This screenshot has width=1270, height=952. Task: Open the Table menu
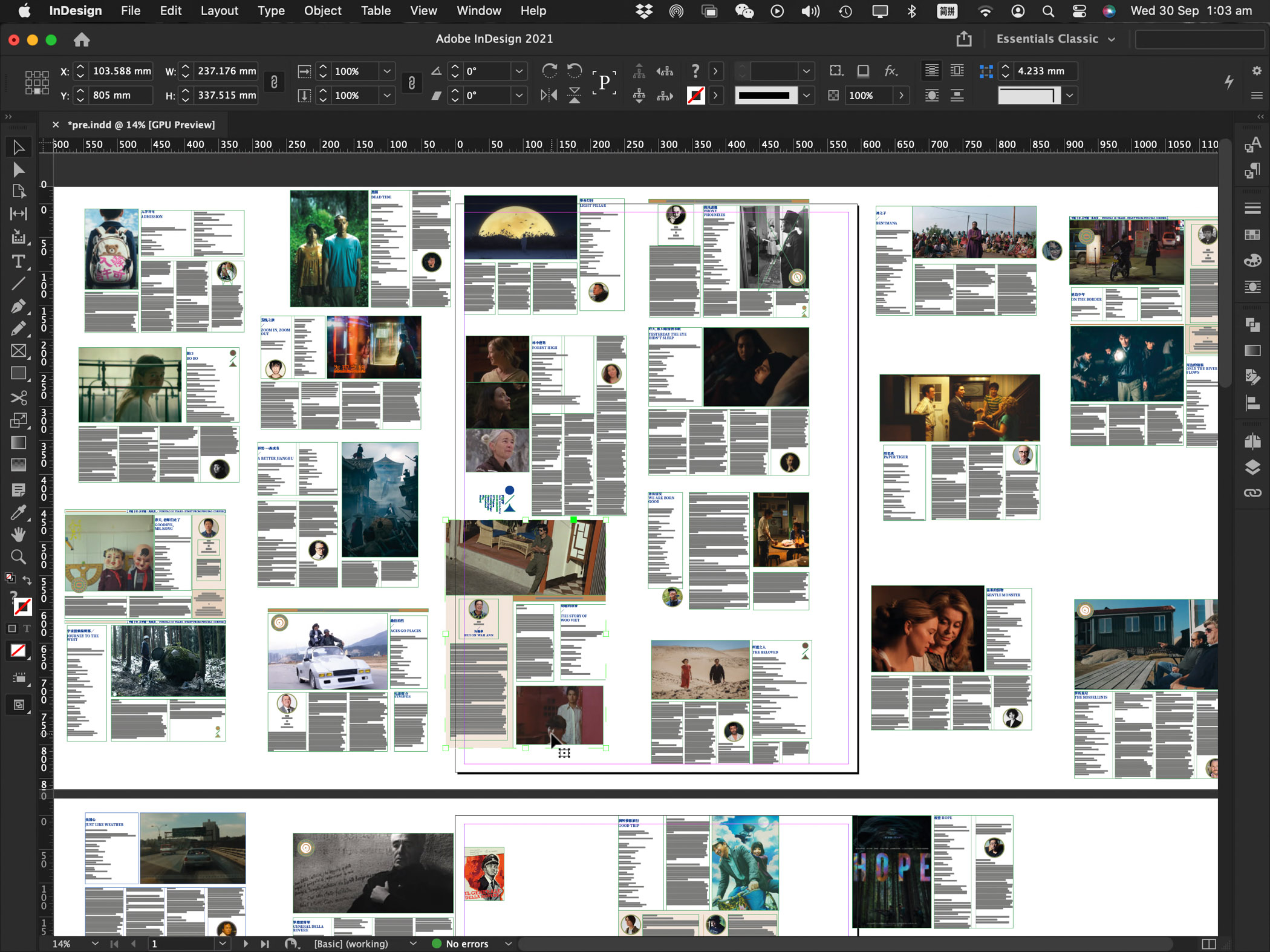(x=376, y=11)
